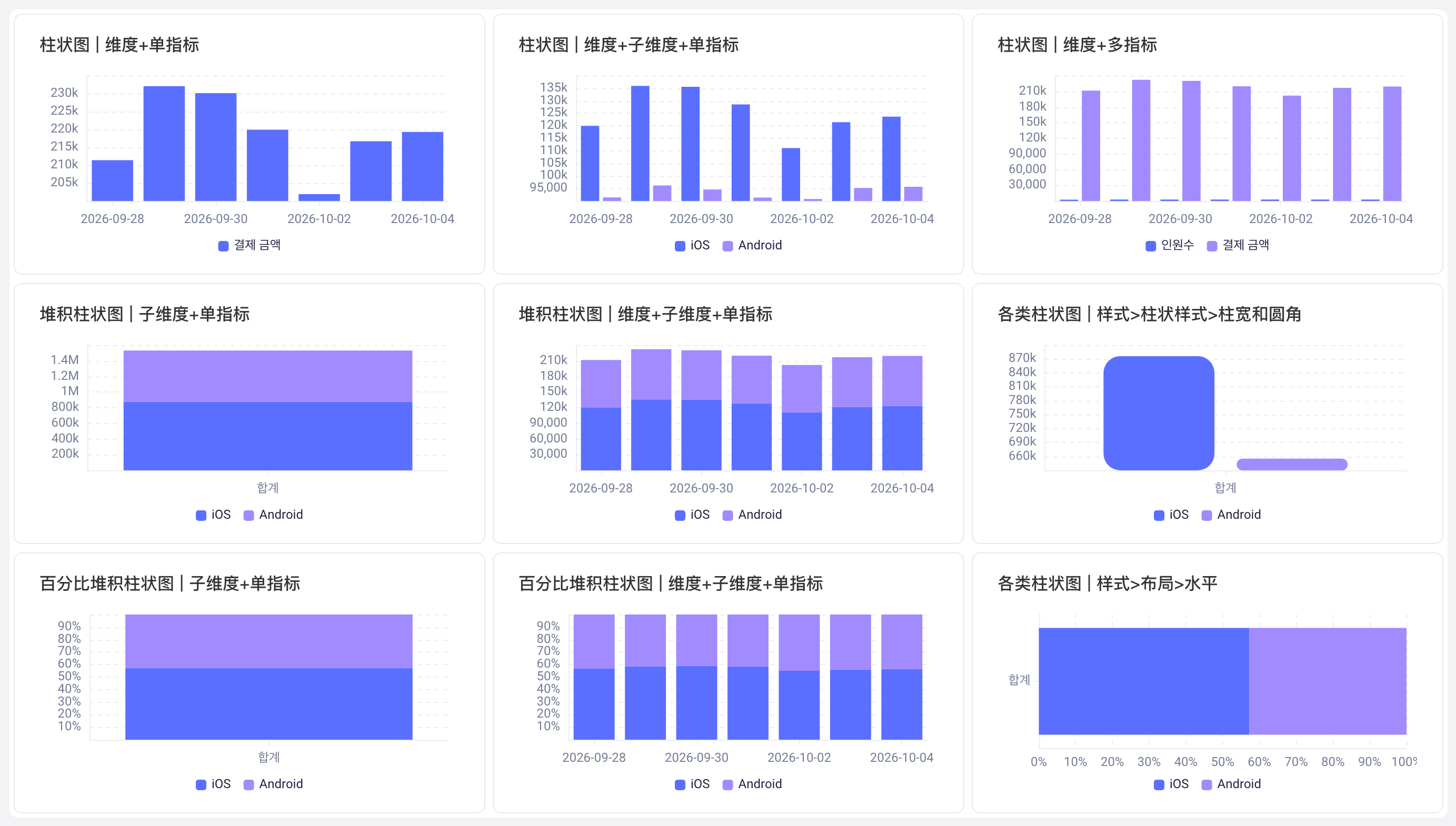Click title 堆积柱状图 | 子维度+单指标
This screenshot has width=1456, height=826.
pos(145,314)
